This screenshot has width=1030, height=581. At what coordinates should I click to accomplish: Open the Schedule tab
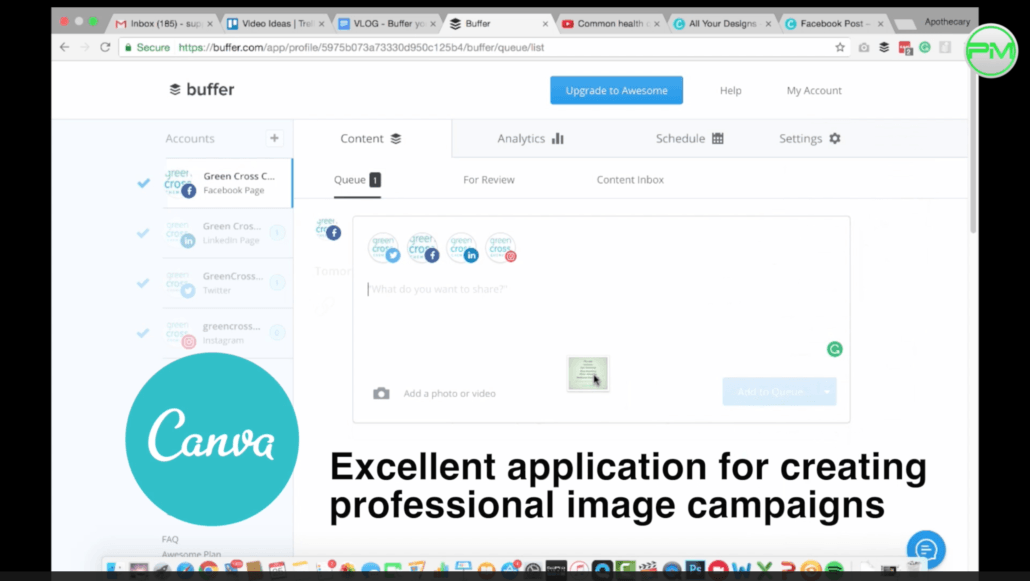tap(689, 138)
